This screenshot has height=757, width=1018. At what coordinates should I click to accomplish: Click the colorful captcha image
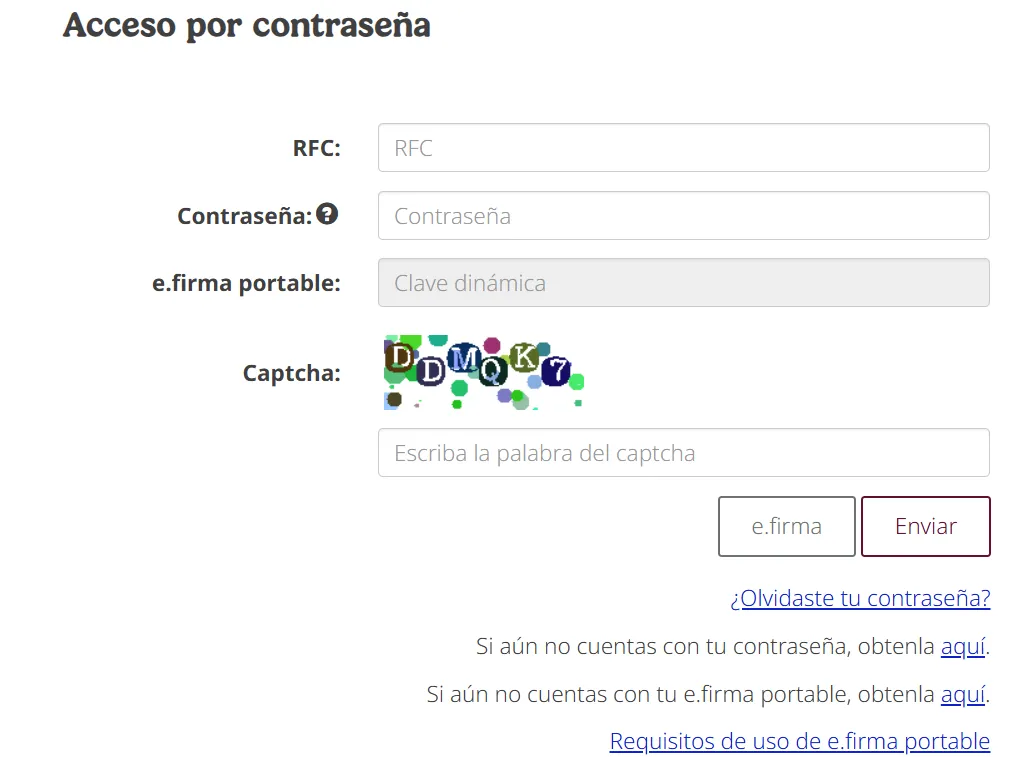coord(483,373)
